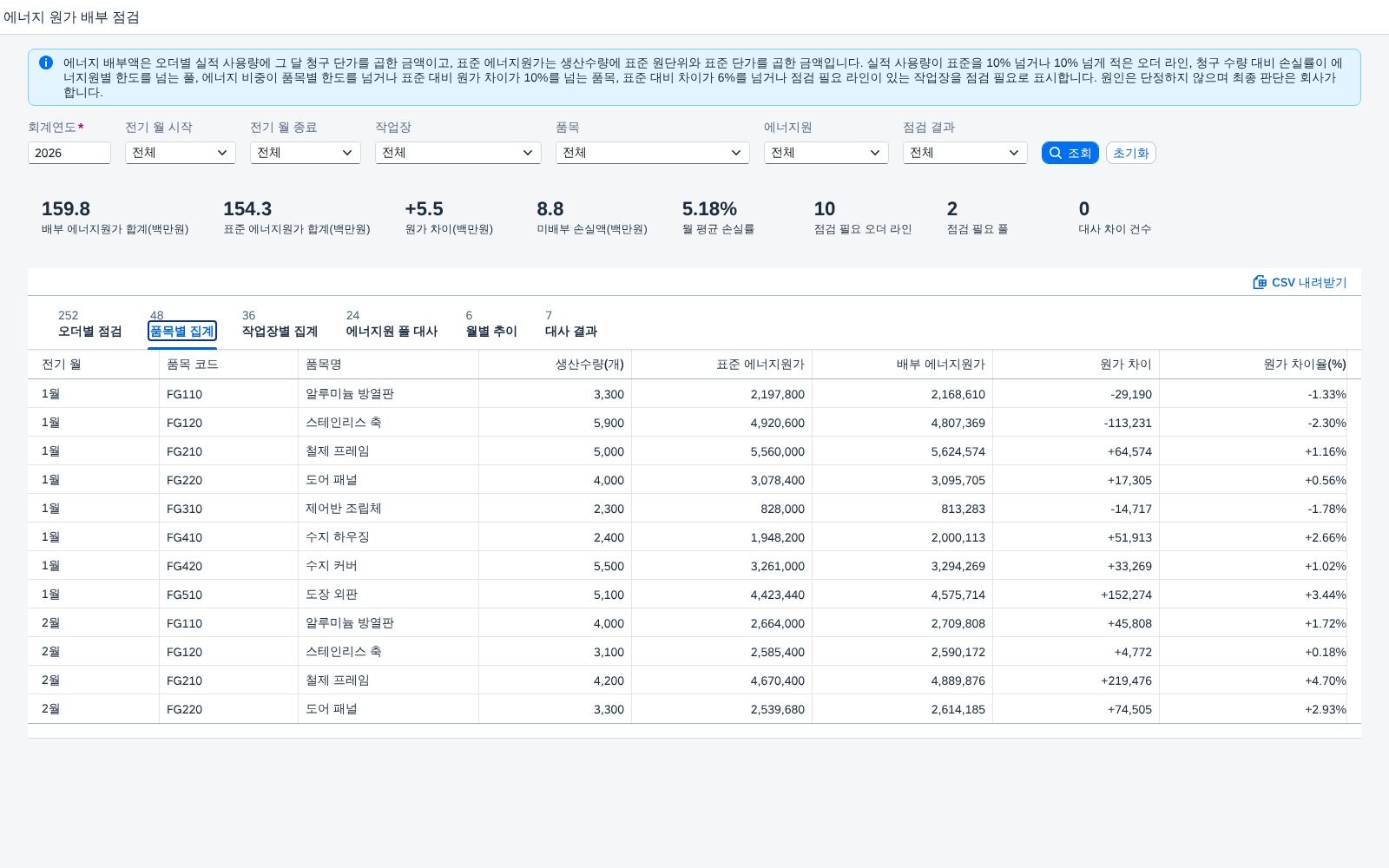Sort by 생산수량(개) column header

pyautogui.click(x=555, y=365)
